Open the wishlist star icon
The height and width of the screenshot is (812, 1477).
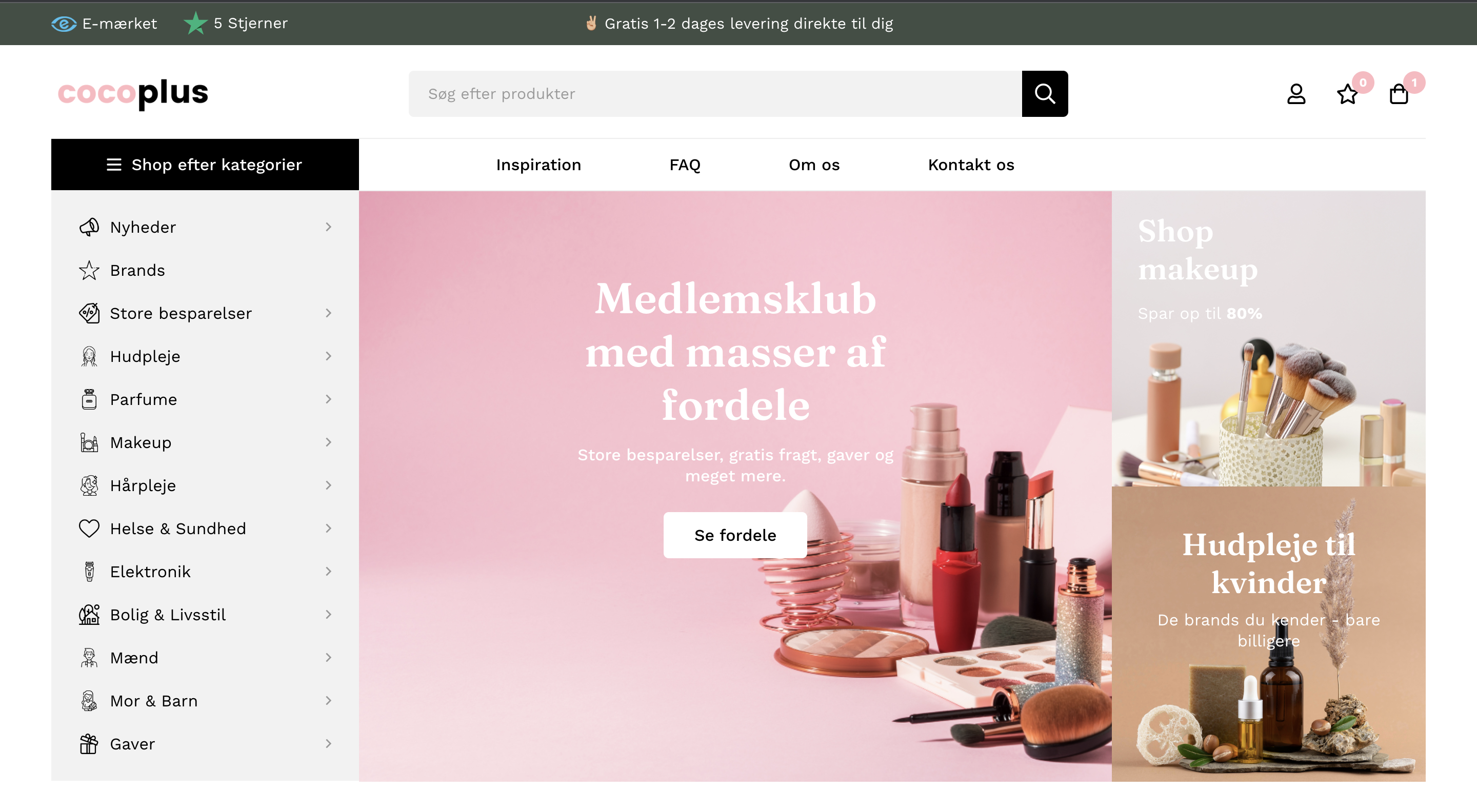click(1347, 94)
